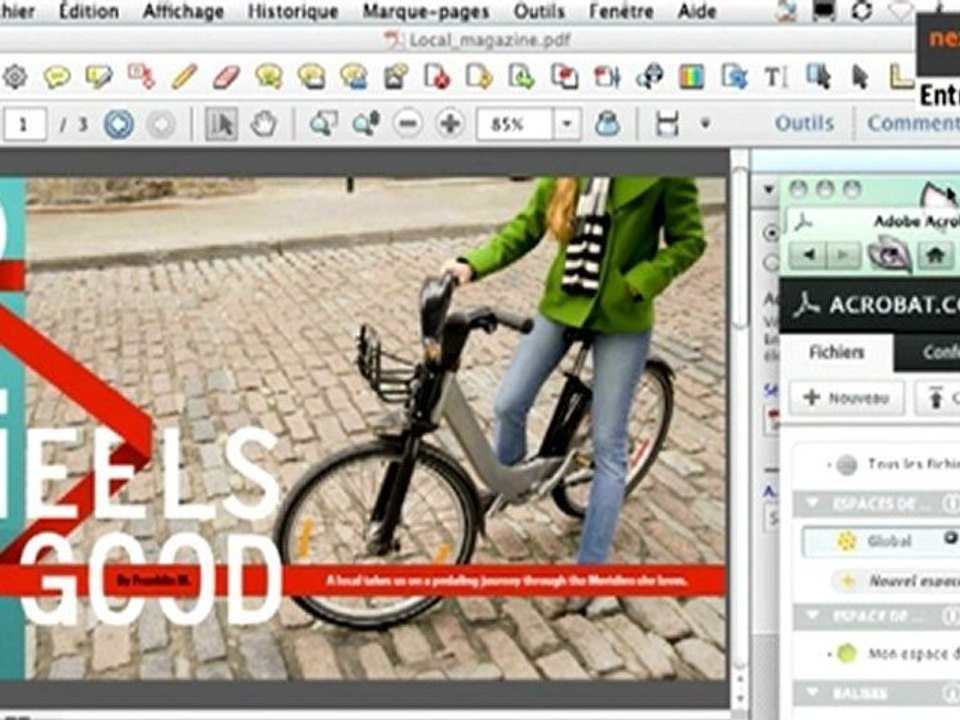
Task: Click the Nouvel espace button
Action: click(899, 580)
